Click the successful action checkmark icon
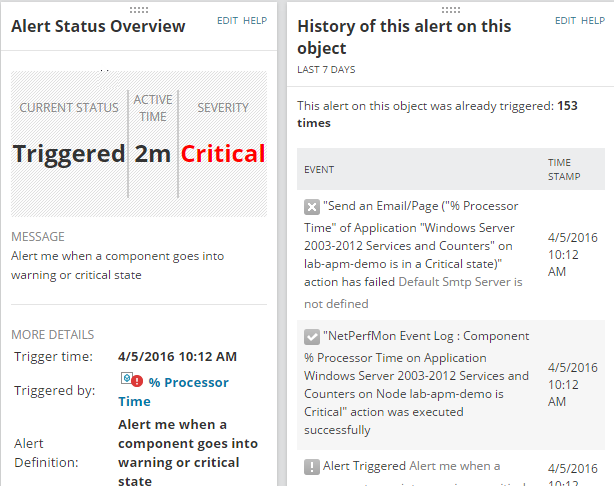The width and height of the screenshot is (614, 486). (x=312, y=337)
